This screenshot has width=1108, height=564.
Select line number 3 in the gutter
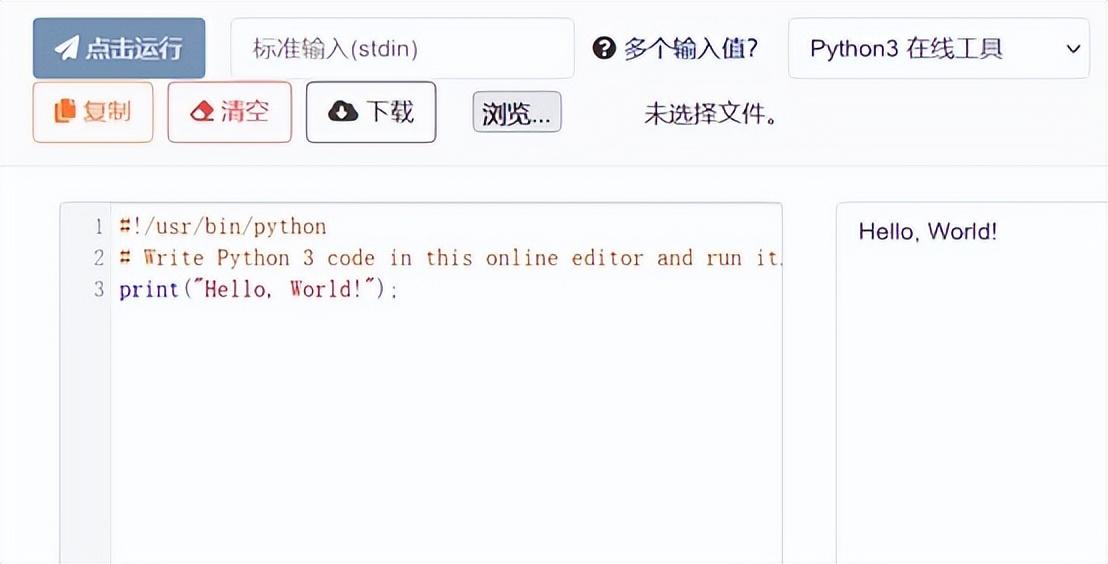[98, 290]
